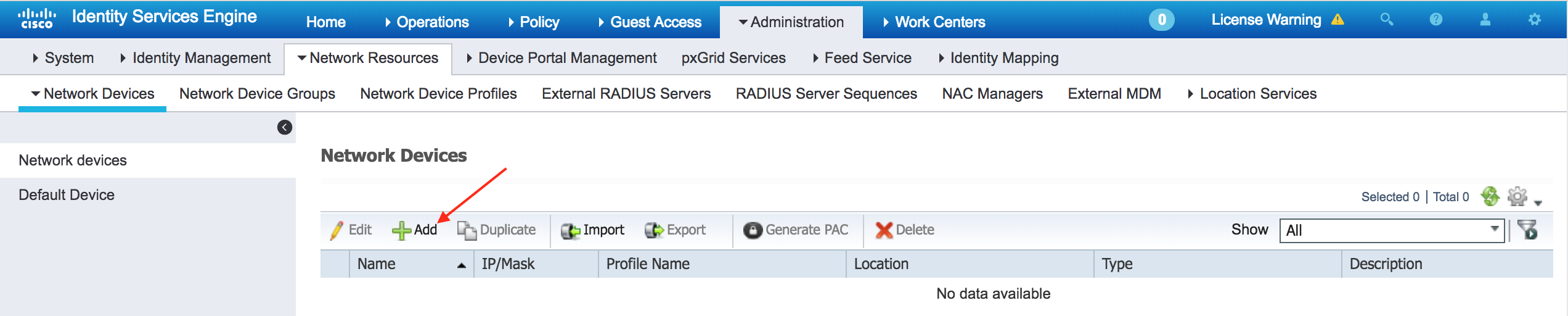Open the search magnifier in header
Image resolution: width=1568 pixels, height=316 pixels.
pyautogui.click(x=1387, y=20)
